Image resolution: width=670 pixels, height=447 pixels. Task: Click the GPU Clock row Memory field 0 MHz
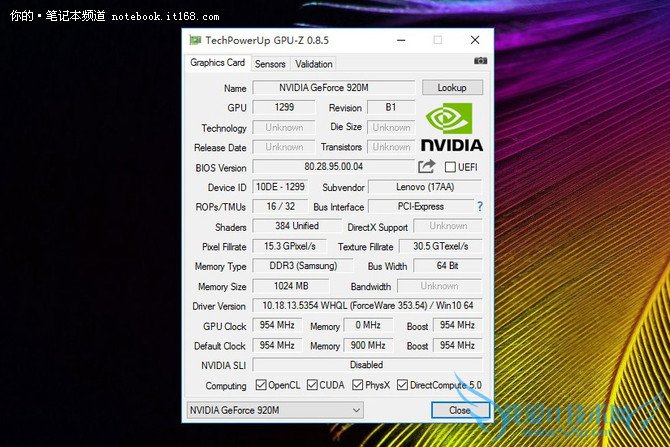coord(368,325)
